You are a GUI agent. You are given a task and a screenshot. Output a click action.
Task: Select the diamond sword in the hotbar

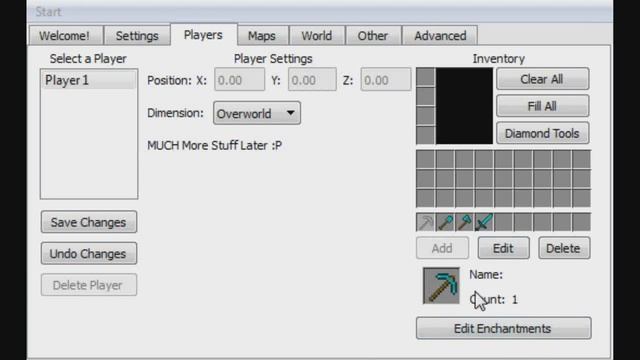click(484, 222)
